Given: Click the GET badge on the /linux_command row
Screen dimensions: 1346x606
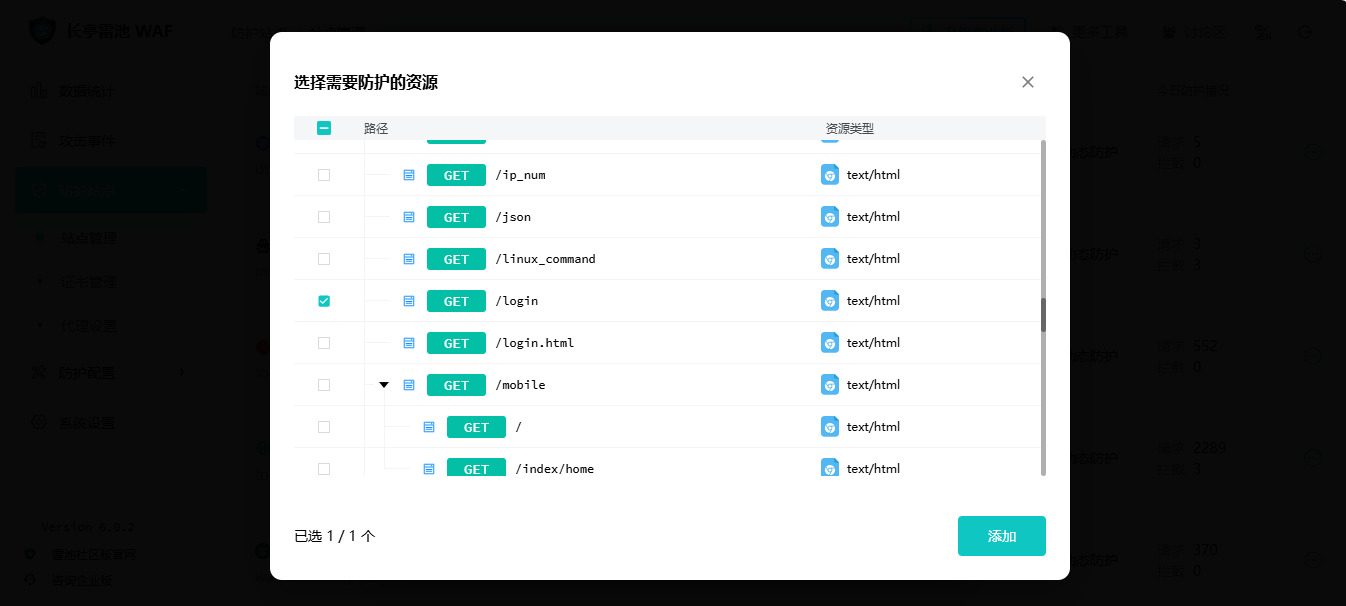Looking at the screenshot, I should (x=456, y=259).
